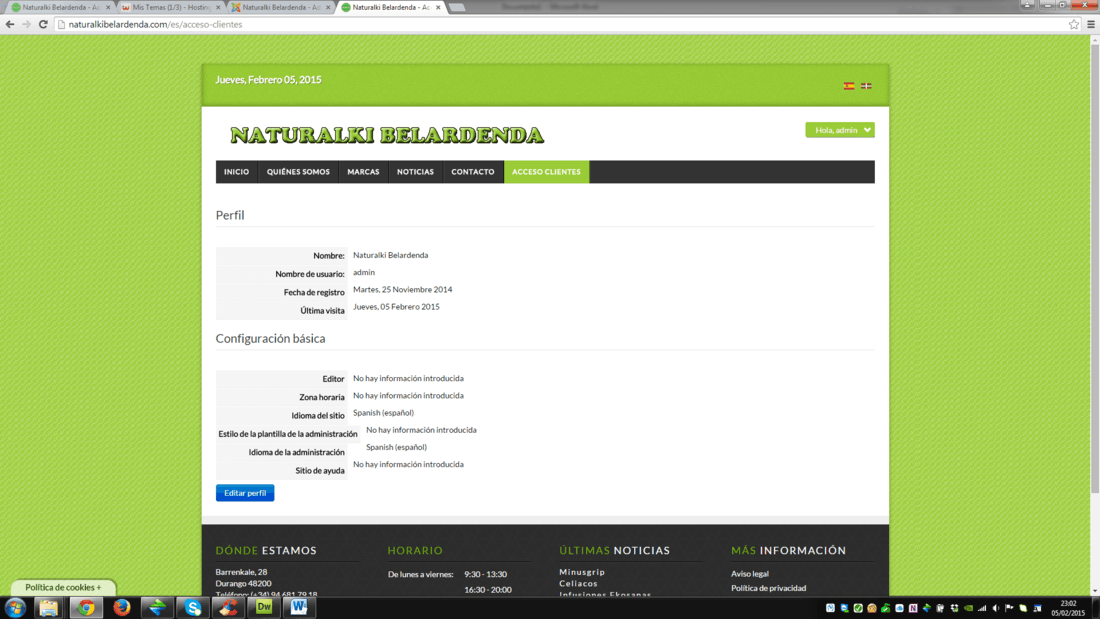The image size is (1100, 619).
Task: Open the QUIÉNES SOMOS menu item
Action: coord(298,172)
